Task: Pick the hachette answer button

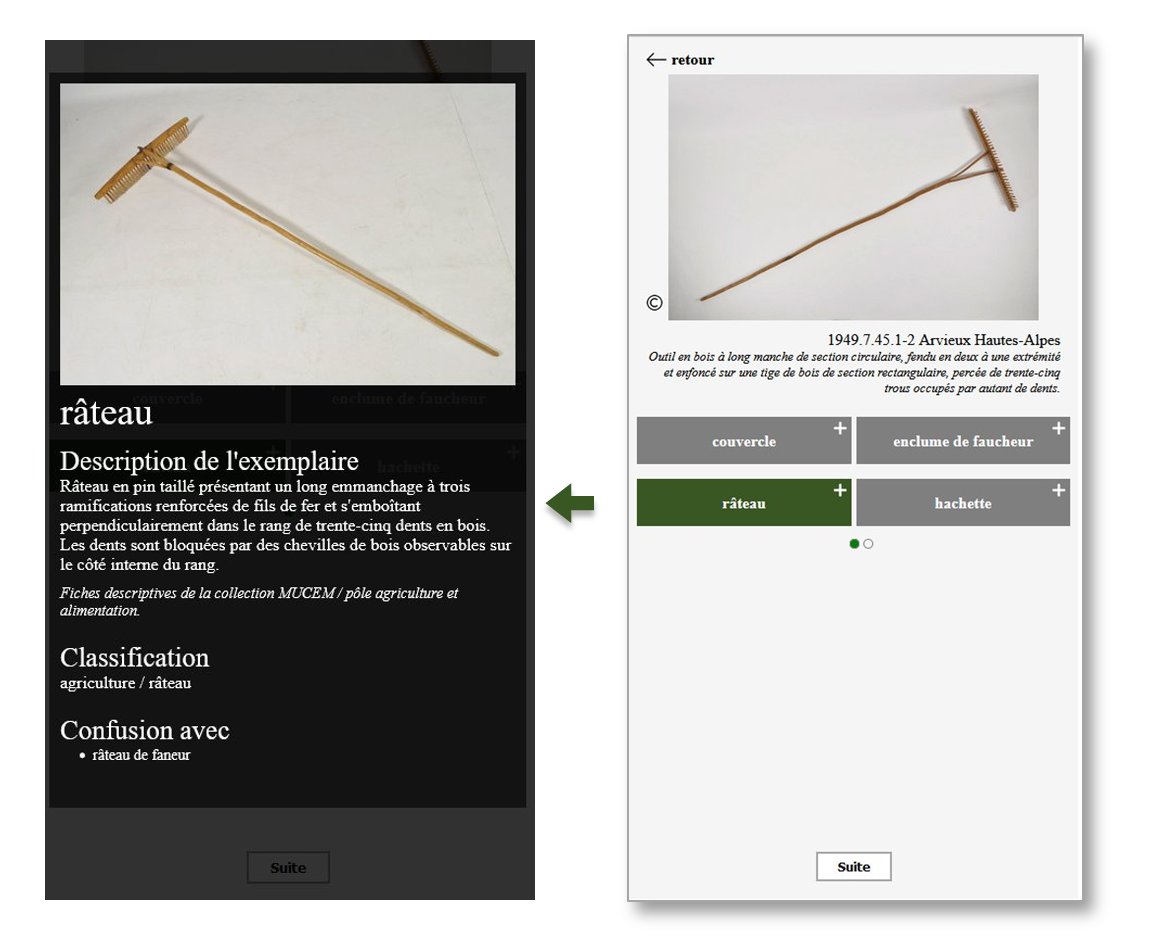Action: (963, 503)
